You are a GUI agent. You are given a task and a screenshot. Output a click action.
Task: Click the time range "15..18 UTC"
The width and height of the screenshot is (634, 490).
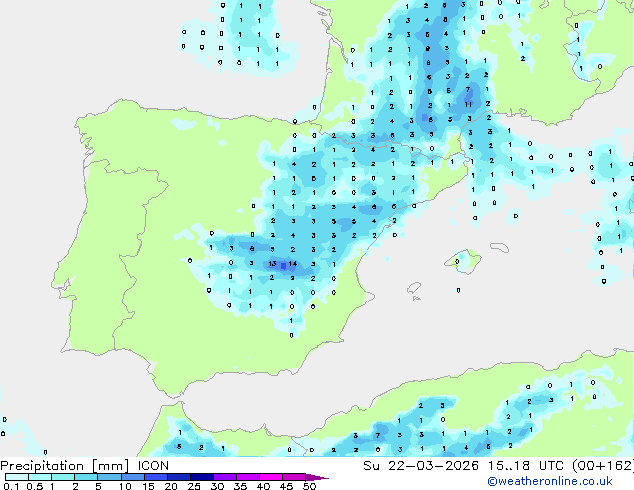click(525, 466)
